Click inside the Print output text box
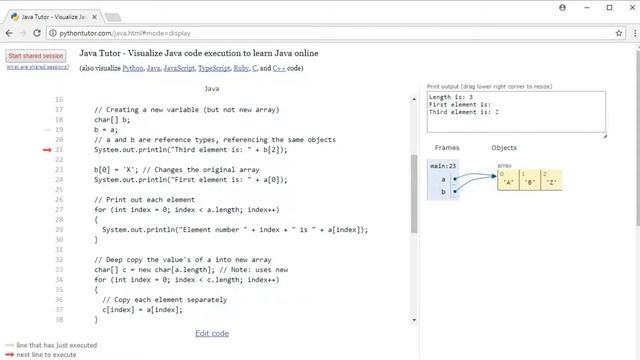 516,112
